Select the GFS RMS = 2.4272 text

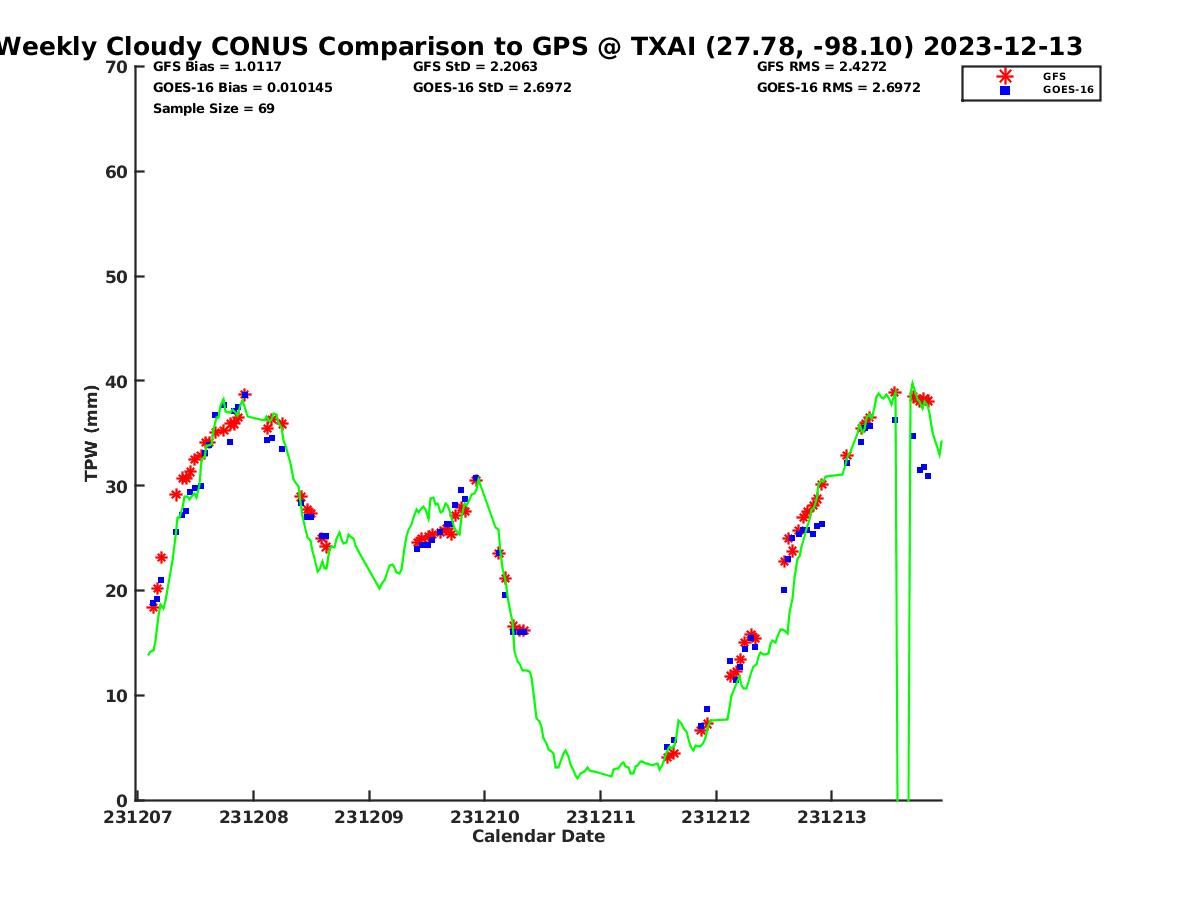tap(822, 67)
